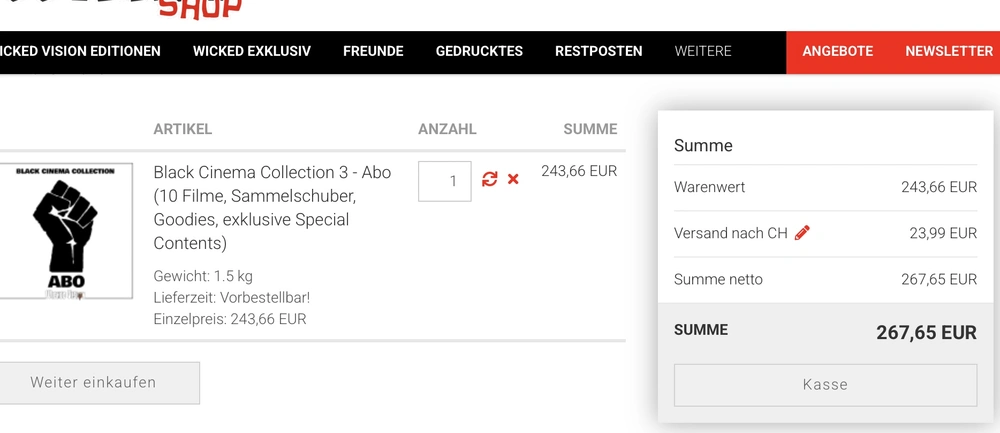Screen dimensions: 1000x433
Task: Expand the WEITERE navigation menu
Action: 703,51
